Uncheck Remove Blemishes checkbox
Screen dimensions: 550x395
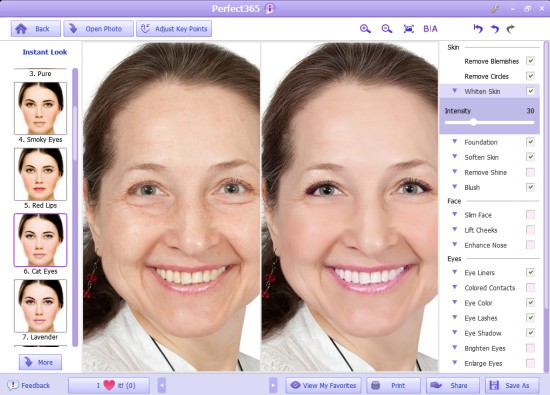tap(530, 61)
